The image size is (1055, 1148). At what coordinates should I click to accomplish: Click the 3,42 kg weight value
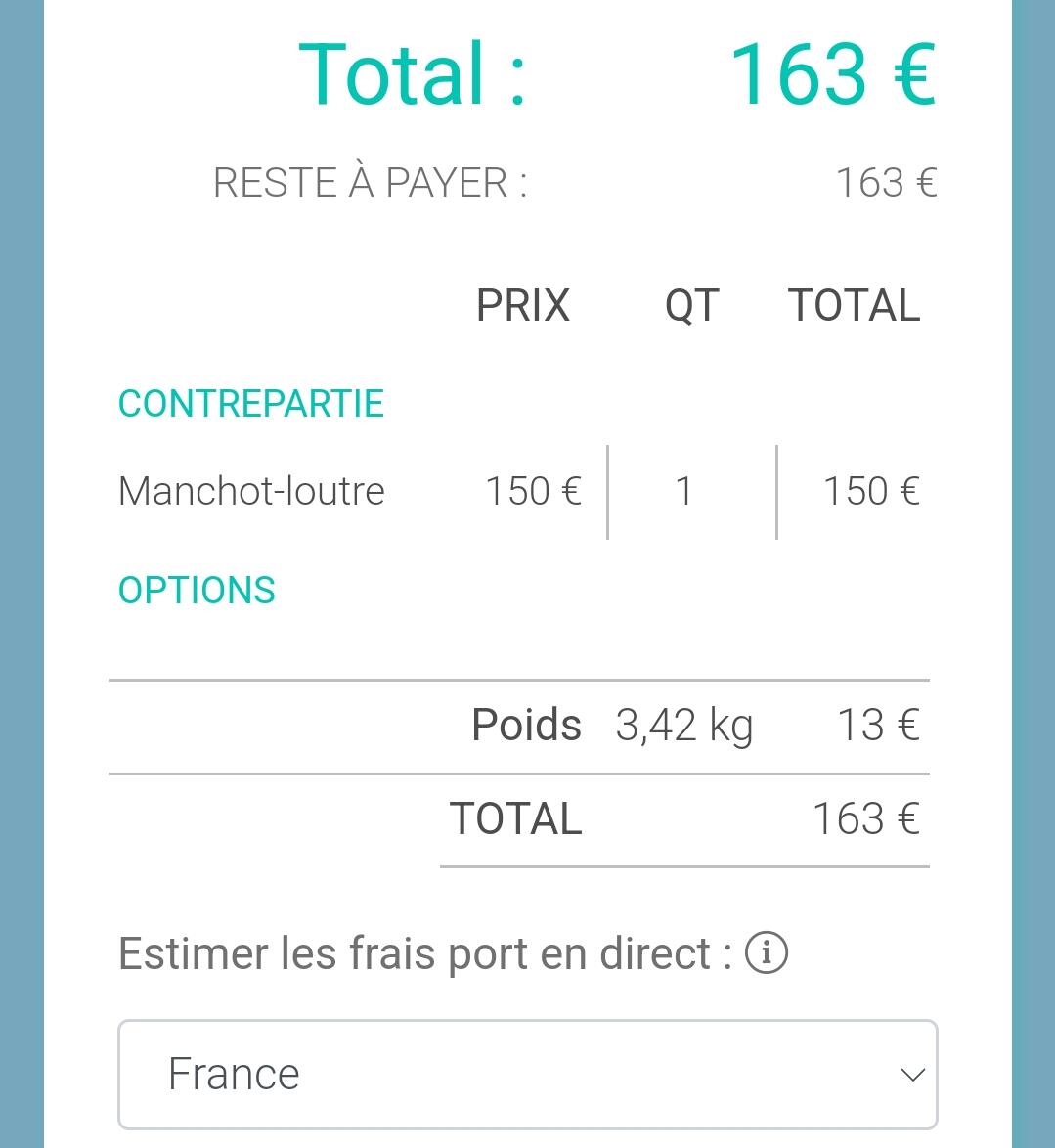click(x=684, y=726)
